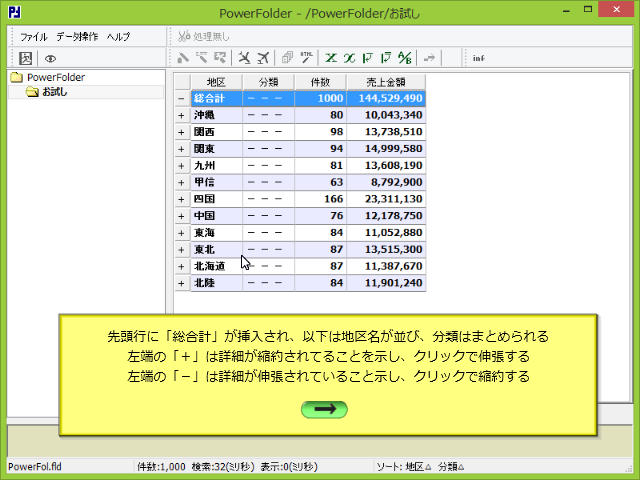The image size is (640, 480).
Task: Click the 沖縄 region cell
Action: click(x=216, y=115)
